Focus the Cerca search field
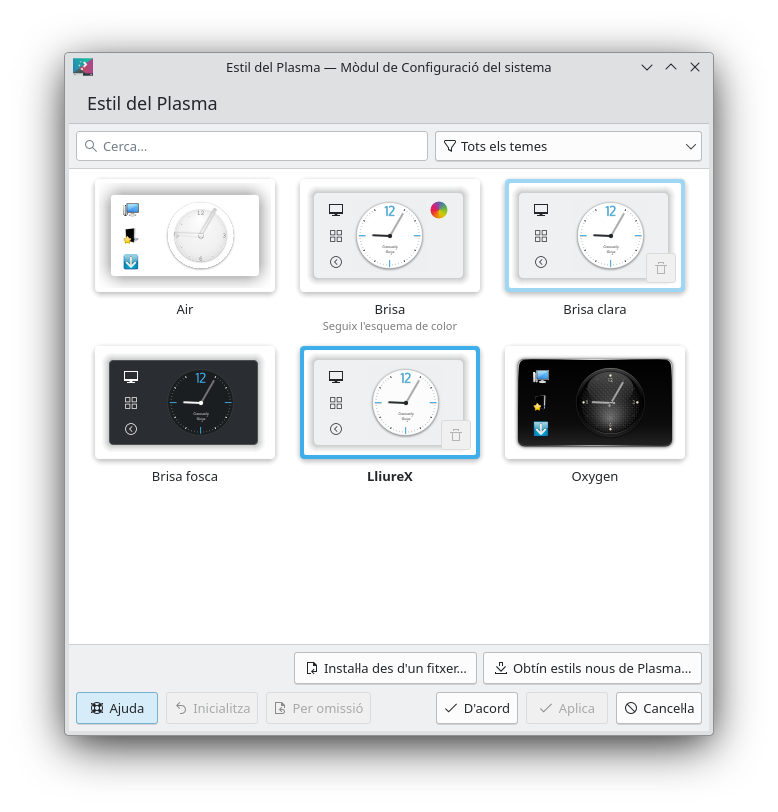This screenshot has height=812, width=778. click(252, 146)
